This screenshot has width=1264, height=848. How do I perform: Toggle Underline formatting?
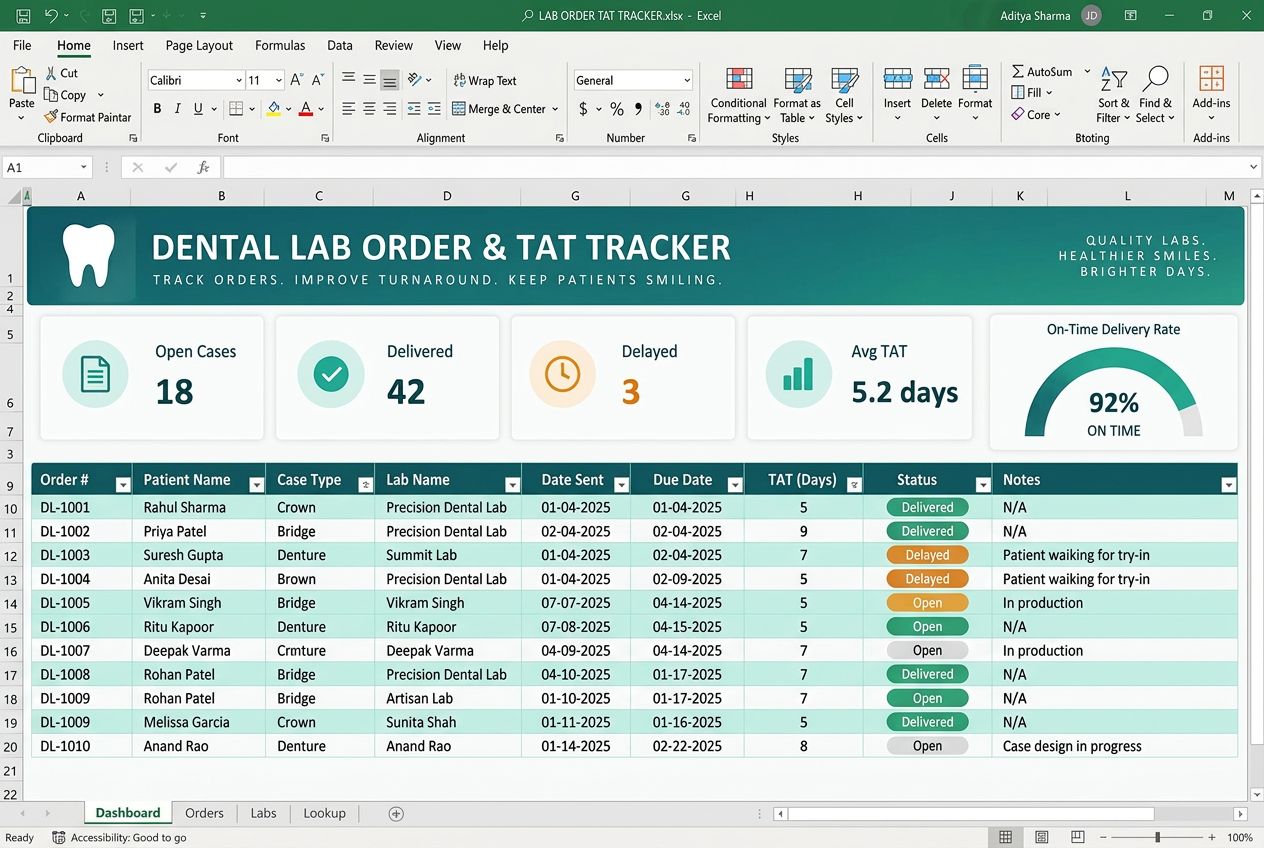tap(198, 109)
